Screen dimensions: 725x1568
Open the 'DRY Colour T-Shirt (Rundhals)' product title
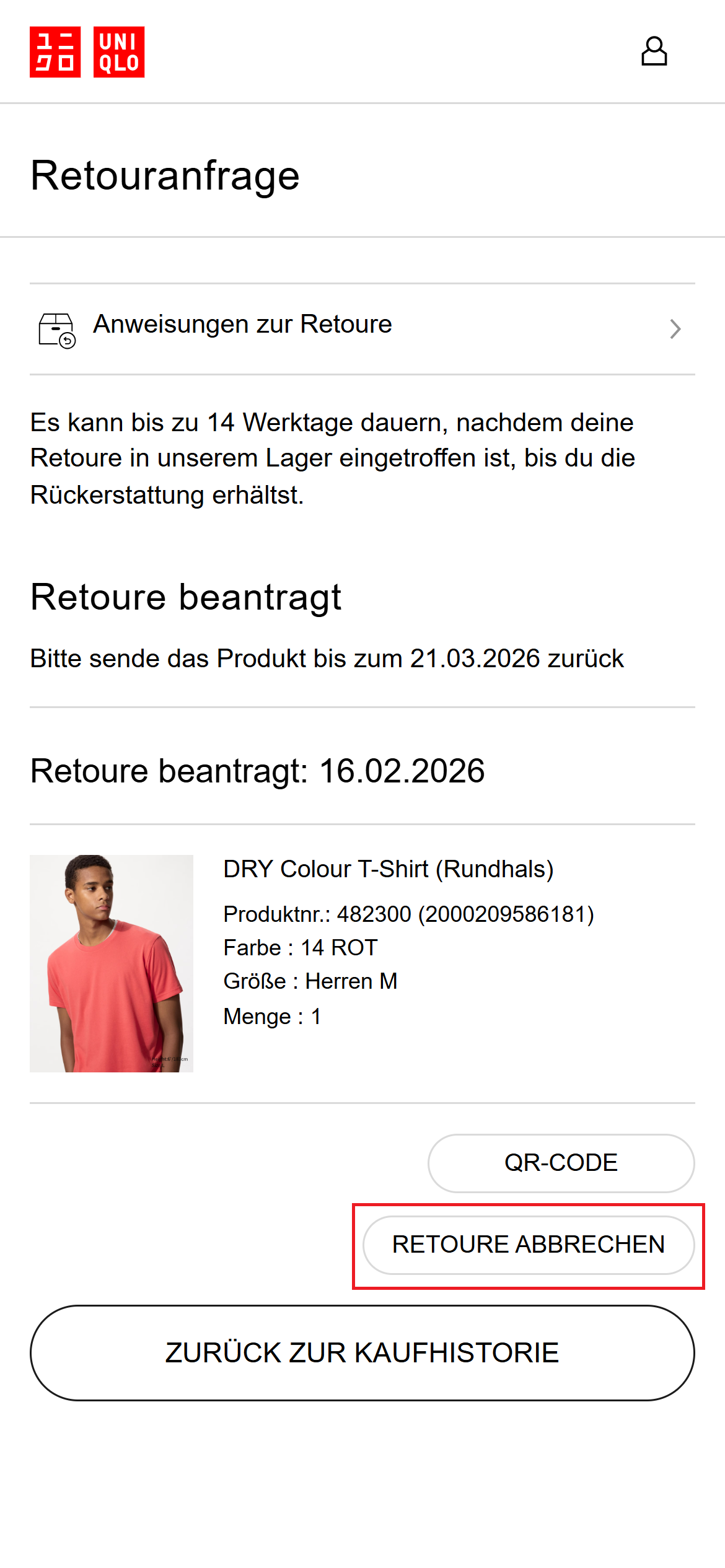pos(388,869)
